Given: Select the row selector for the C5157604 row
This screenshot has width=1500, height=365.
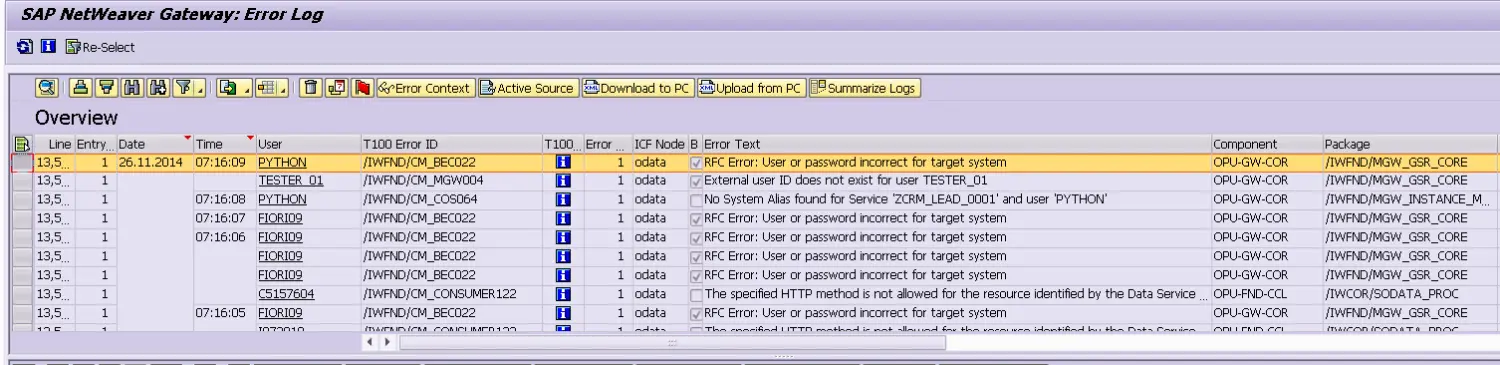Looking at the screenshot, I should pyautogui.click(x=22, y=294).
